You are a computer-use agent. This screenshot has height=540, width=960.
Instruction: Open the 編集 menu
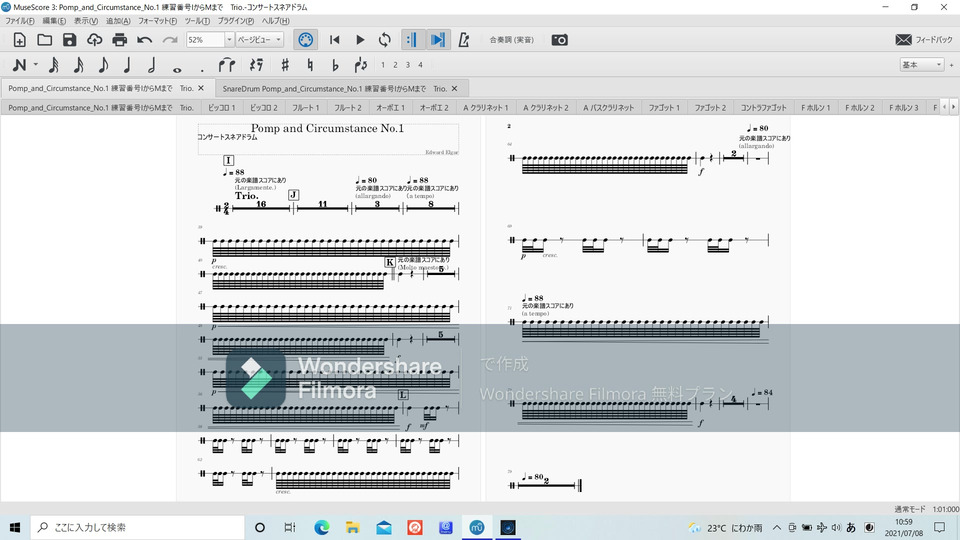coord(54,21)
